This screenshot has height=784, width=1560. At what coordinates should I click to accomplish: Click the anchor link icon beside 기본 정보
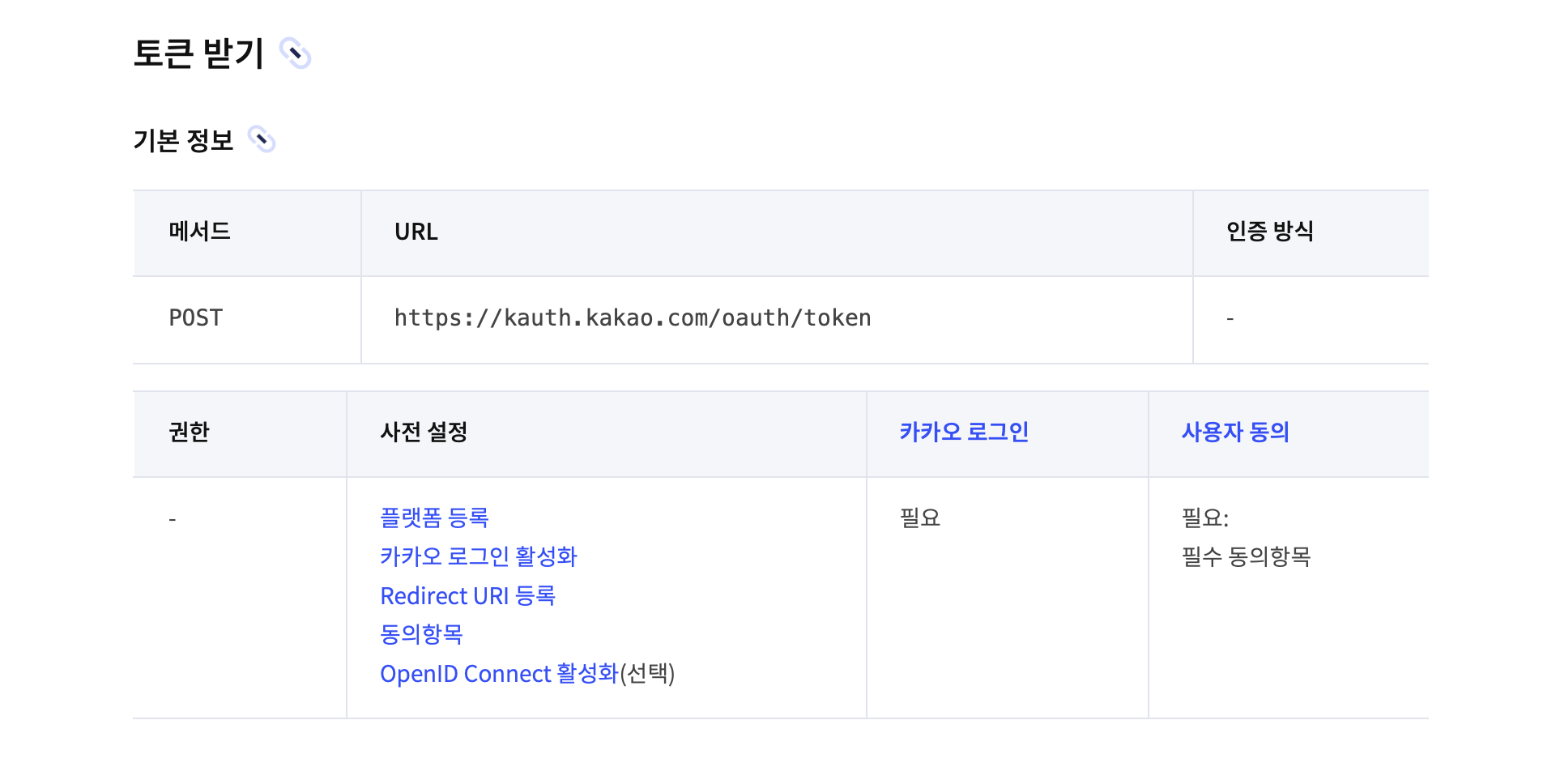pyautogui.click(x=262, y=139)
